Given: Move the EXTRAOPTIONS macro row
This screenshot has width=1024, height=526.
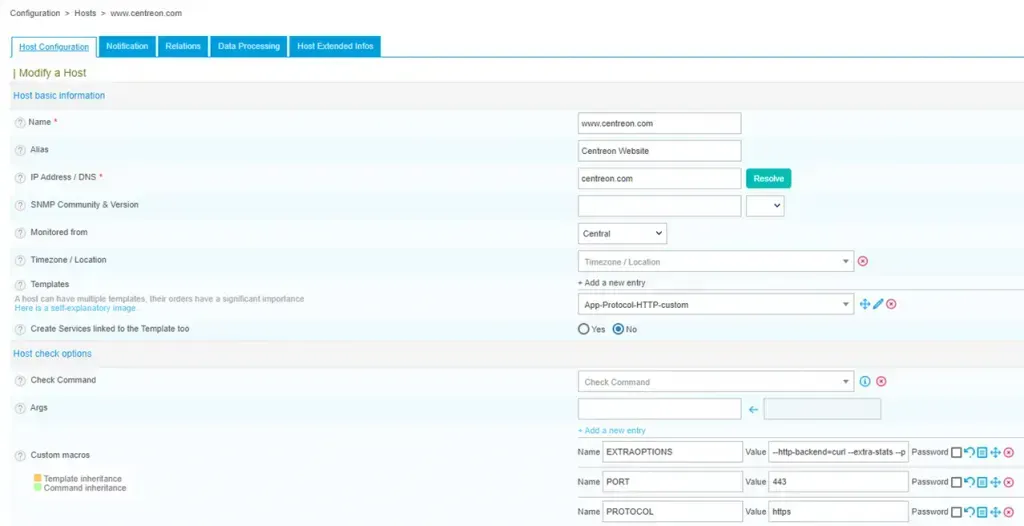Looking at the screenshot, I should pos(995,452).
